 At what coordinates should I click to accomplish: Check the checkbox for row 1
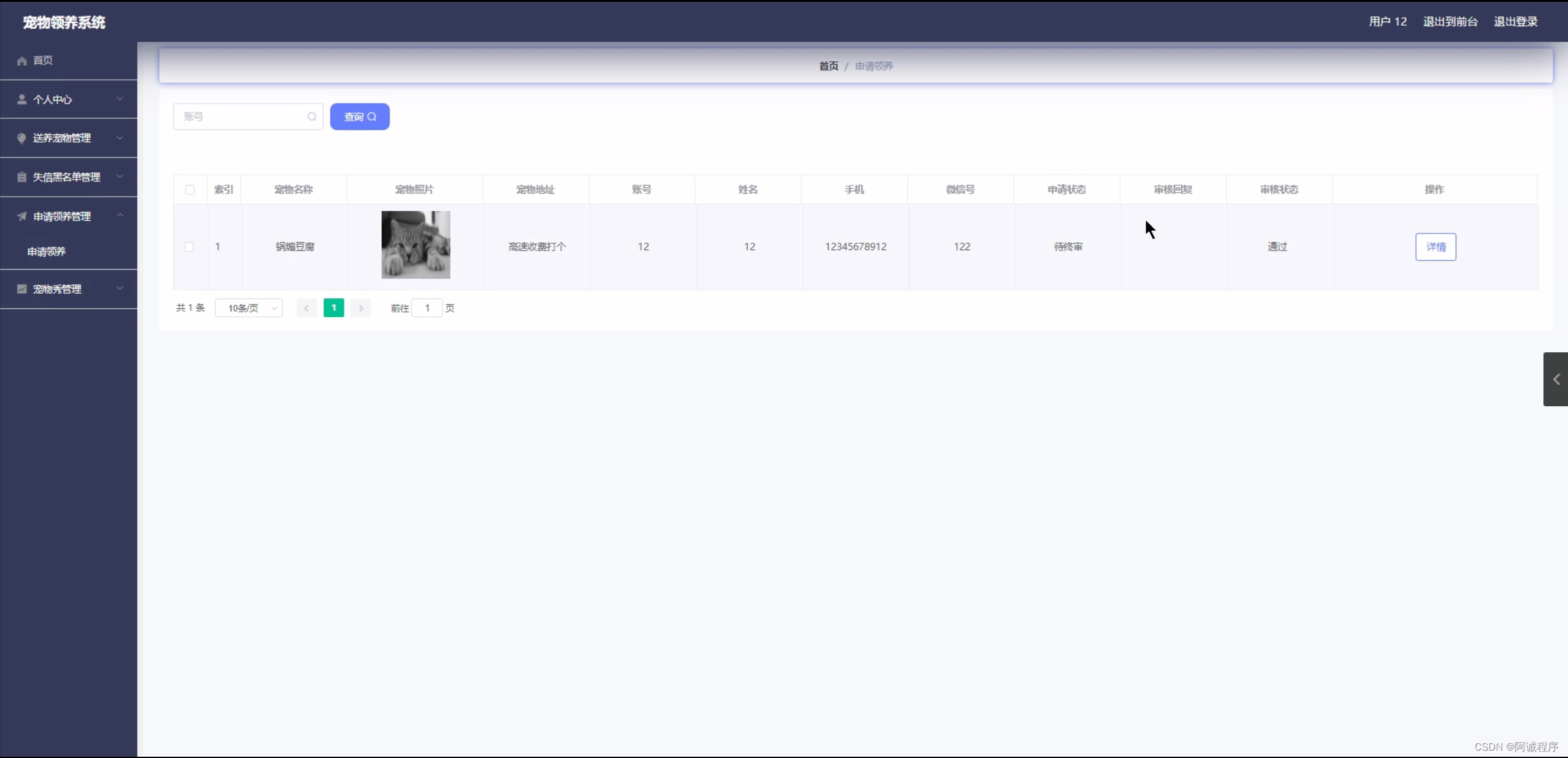[x=189, y=247]
